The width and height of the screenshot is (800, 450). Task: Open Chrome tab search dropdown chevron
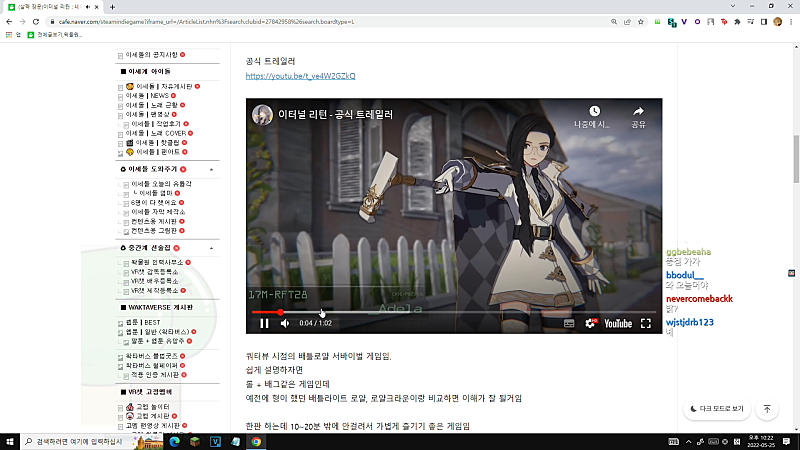pos(733,6)
